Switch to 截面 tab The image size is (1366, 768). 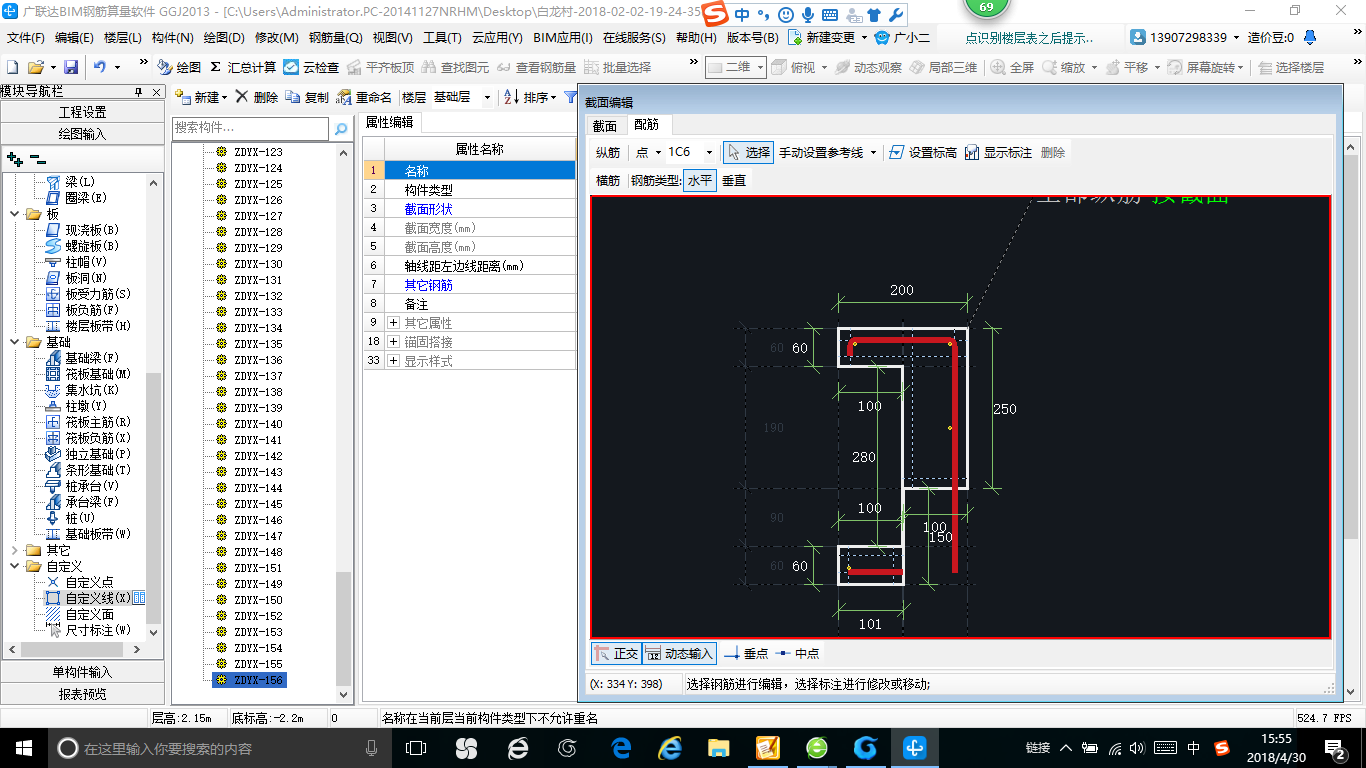click(605, 126)
